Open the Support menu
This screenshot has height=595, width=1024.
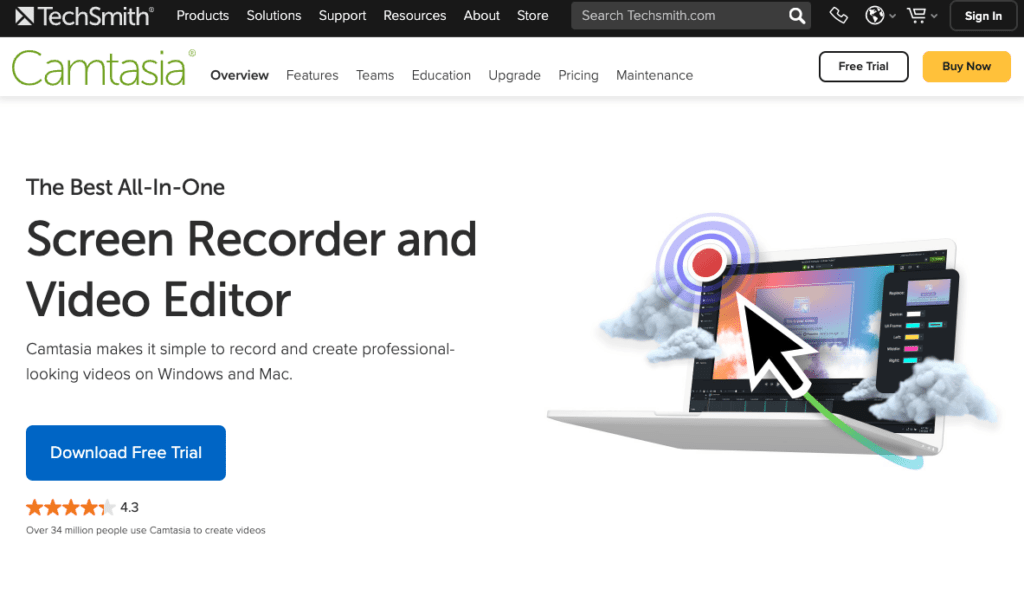click(342, 16)
